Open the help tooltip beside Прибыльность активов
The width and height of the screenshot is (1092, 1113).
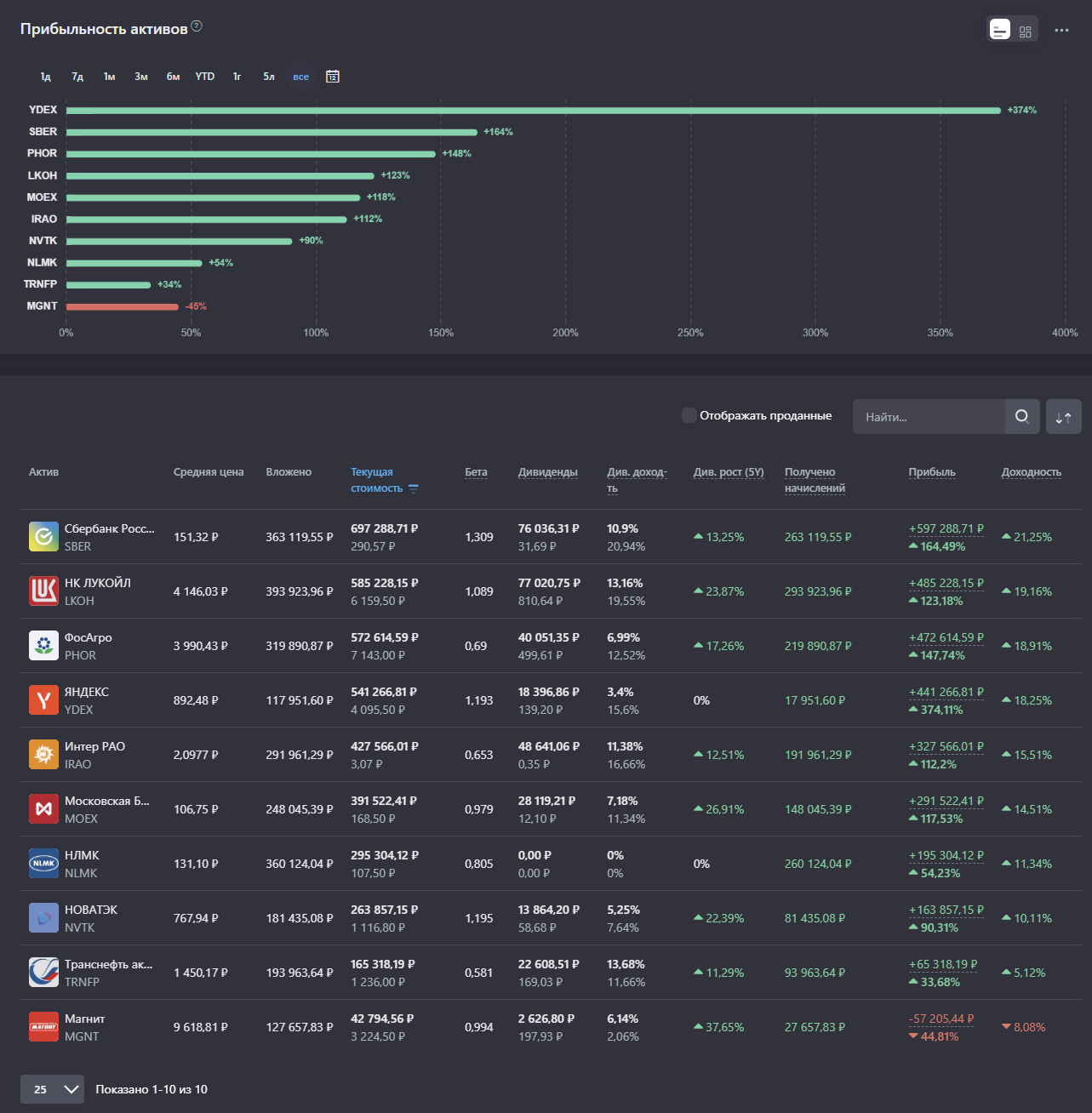197,26
